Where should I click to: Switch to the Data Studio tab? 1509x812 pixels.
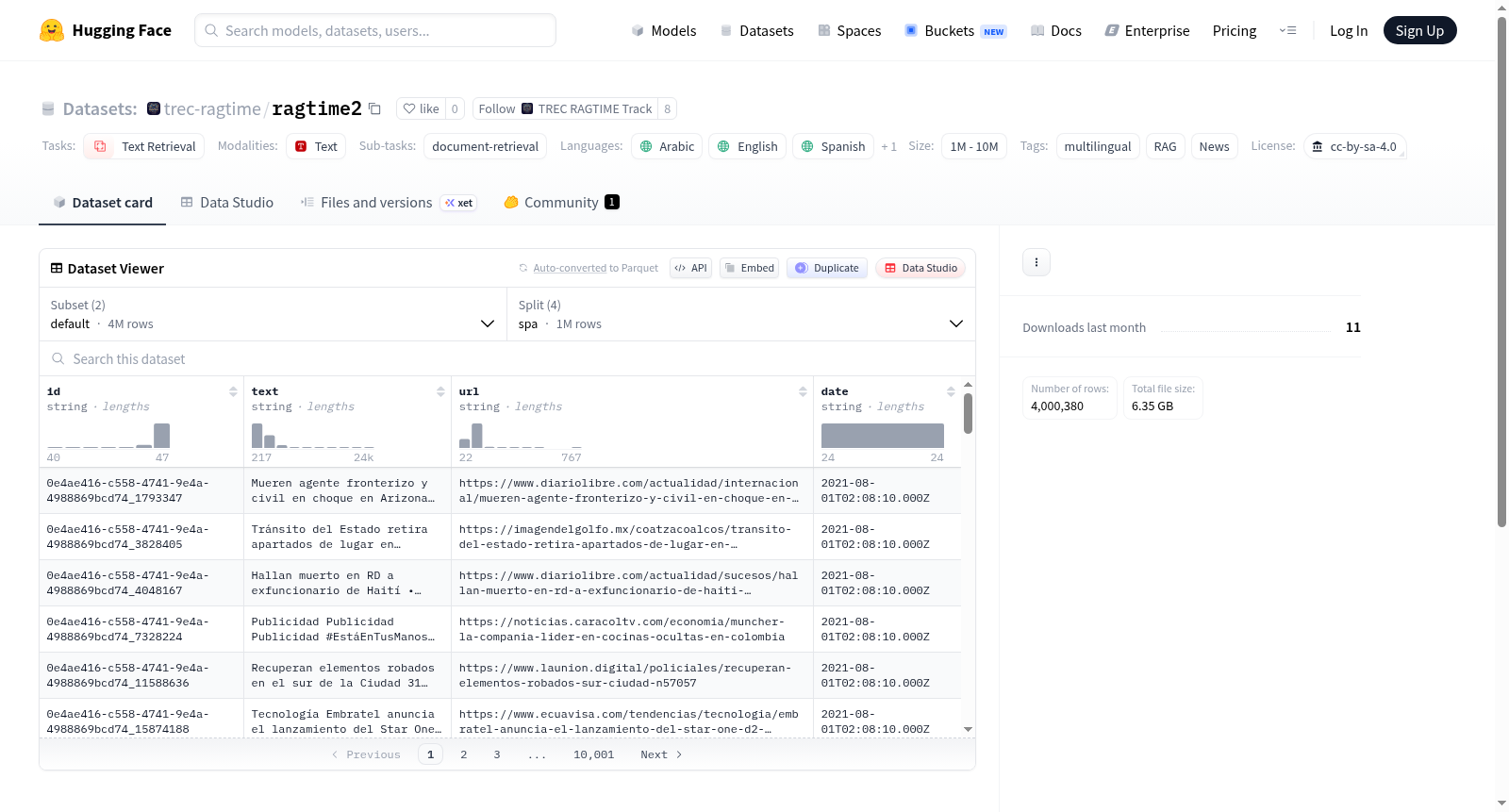(227, 202)
